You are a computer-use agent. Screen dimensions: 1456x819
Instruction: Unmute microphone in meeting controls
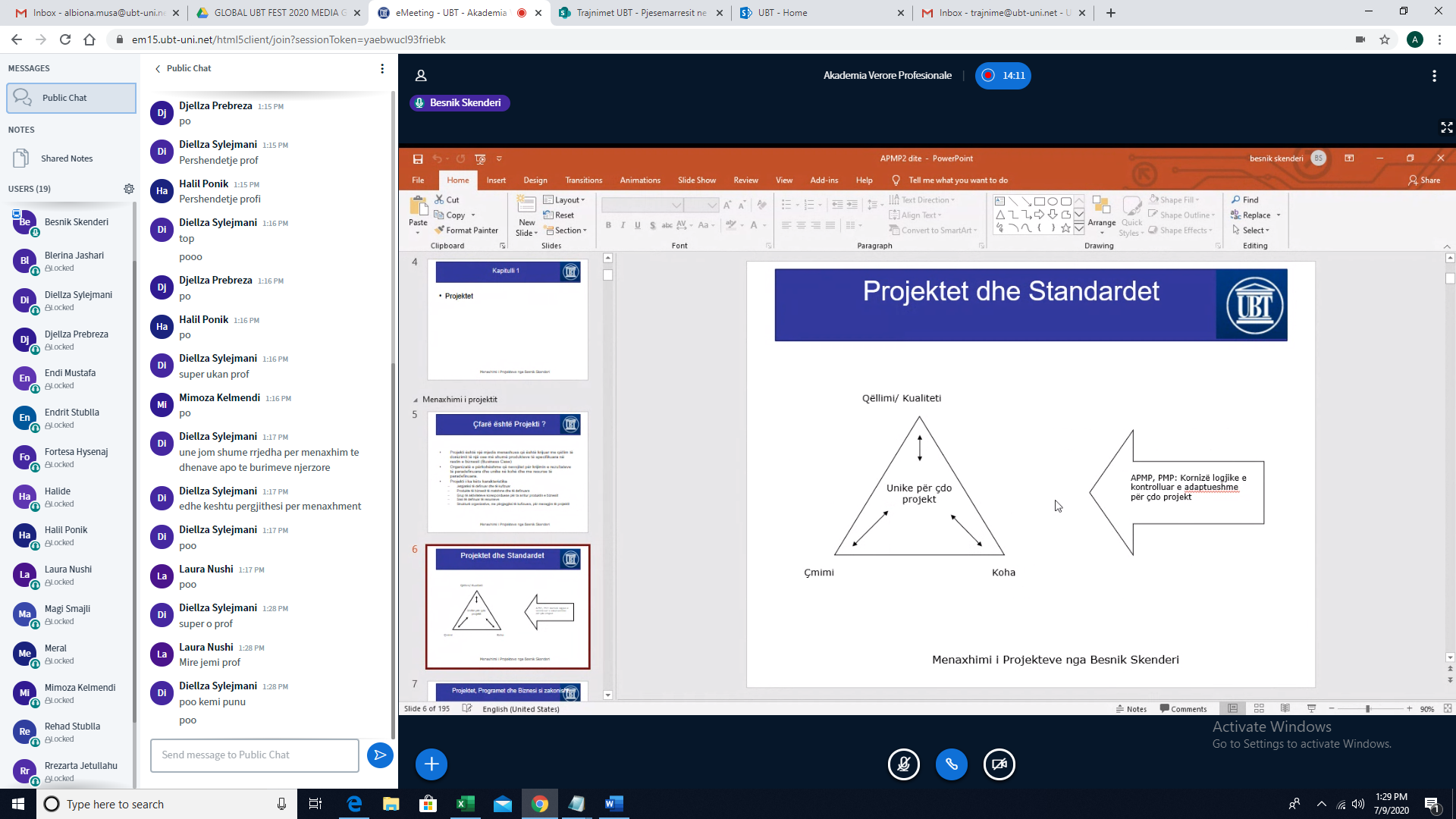point(903,764)
